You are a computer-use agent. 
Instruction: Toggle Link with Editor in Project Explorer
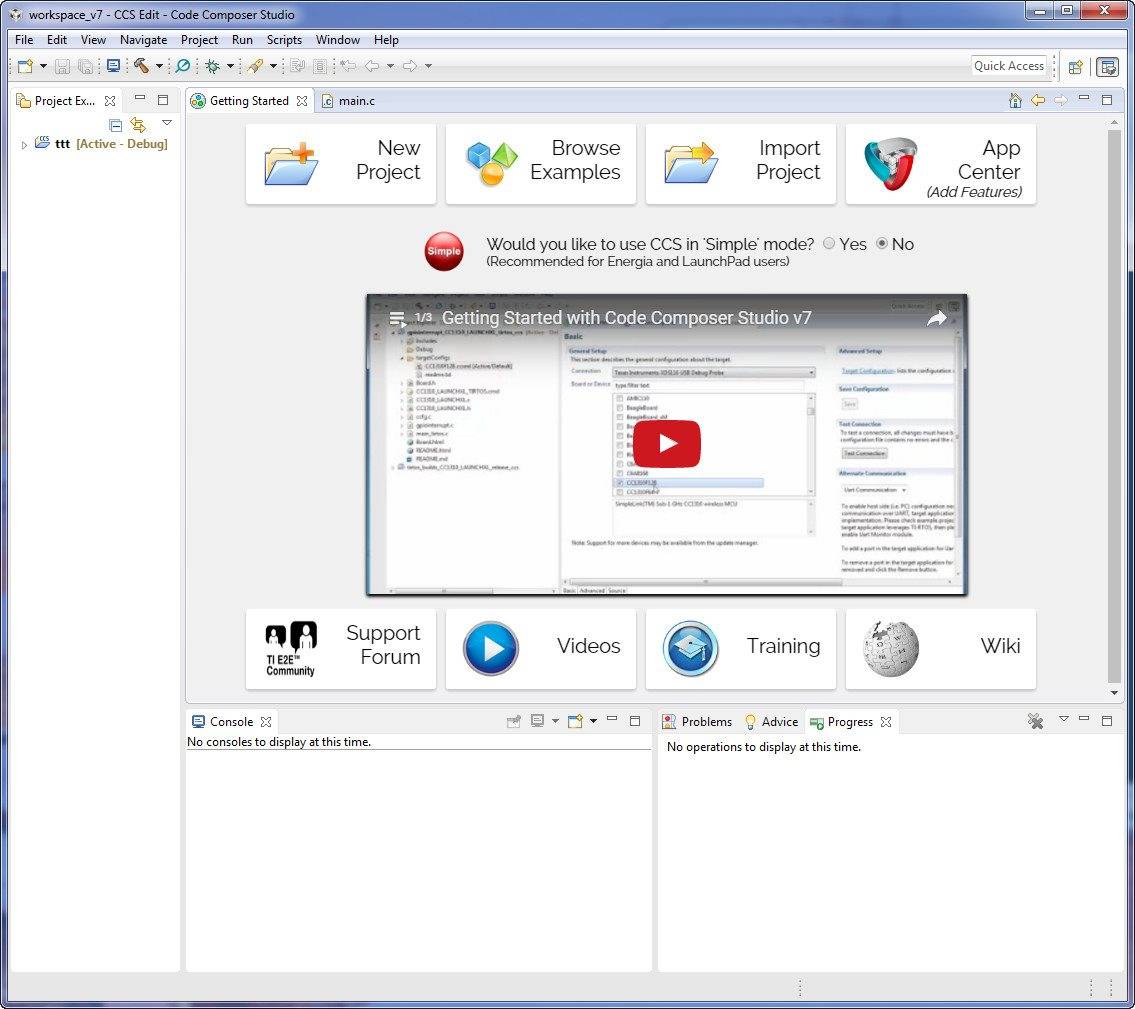pos(138,124)
